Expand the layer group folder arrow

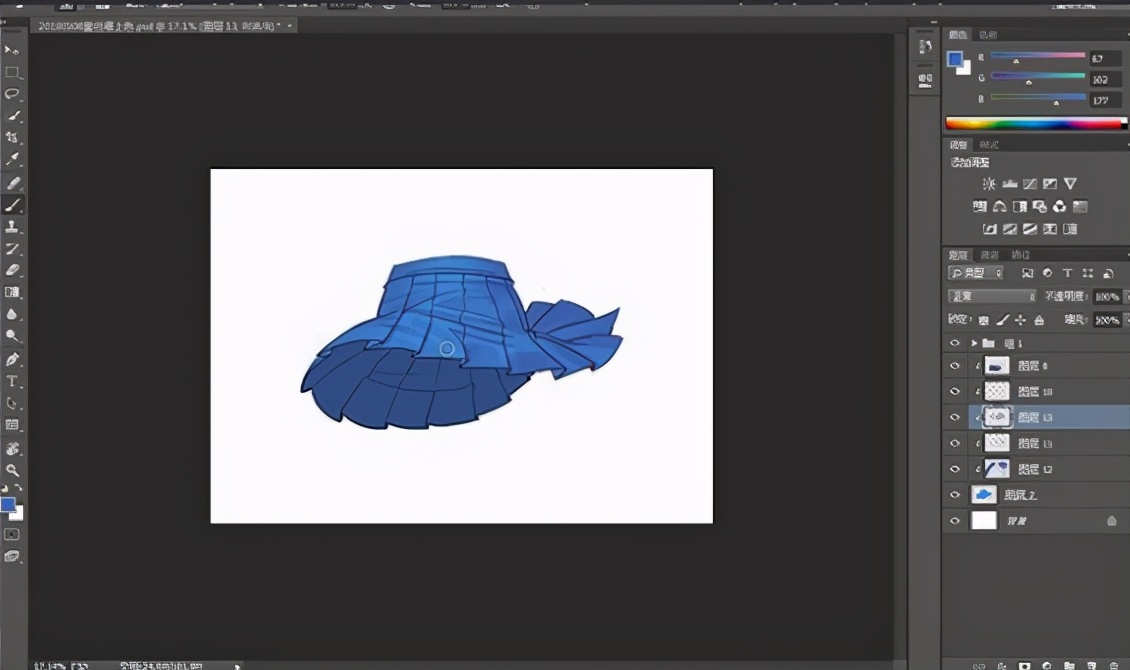click(x=974, y=343)
